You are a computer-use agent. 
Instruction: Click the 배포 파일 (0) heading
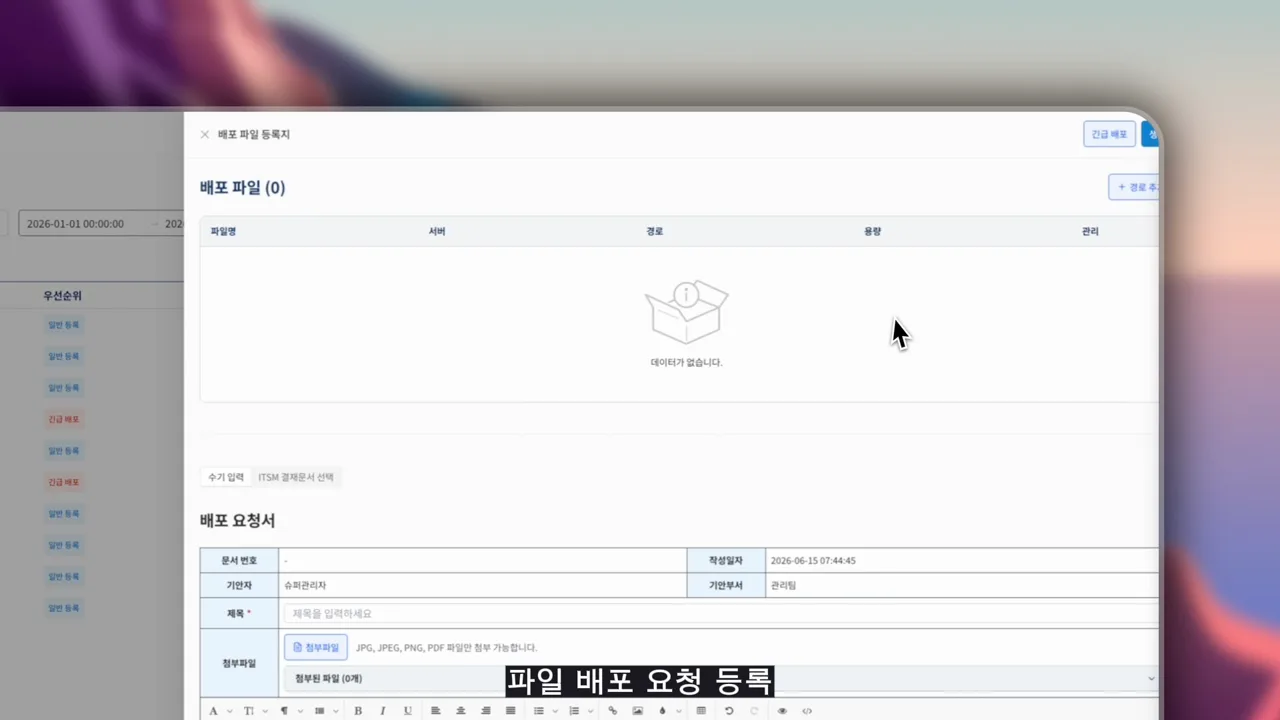pyautogui.click(x=242, y=188)
